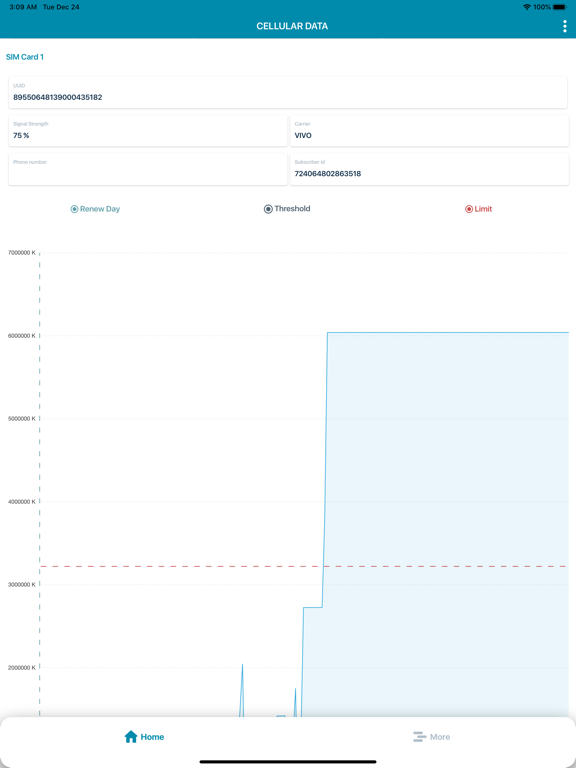This screenshot has height=768, width=576.
Task: Open the More tab
Action: [432, 737]
